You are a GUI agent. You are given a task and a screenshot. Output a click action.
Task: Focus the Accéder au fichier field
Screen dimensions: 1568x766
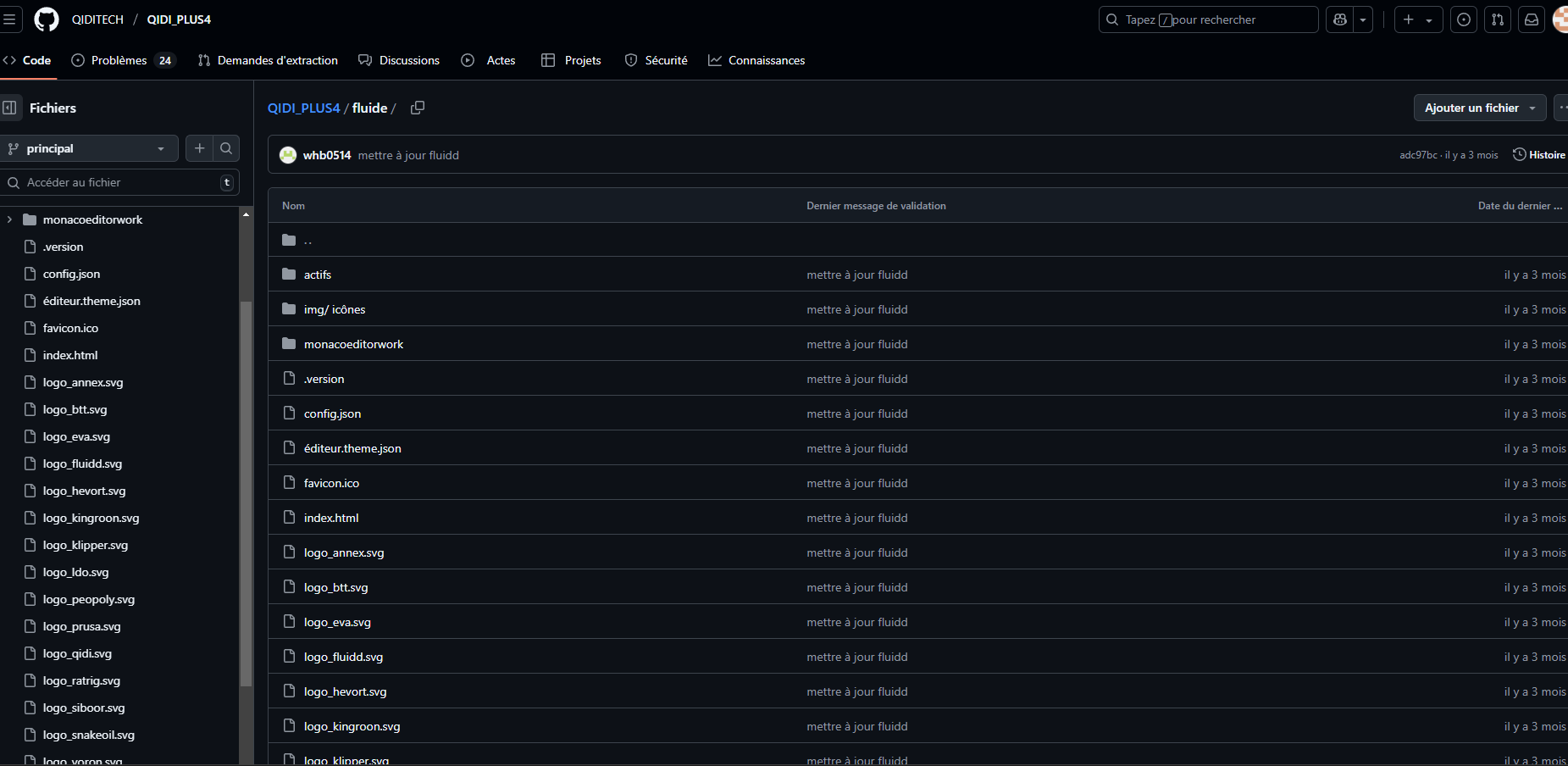click(119, 182)
